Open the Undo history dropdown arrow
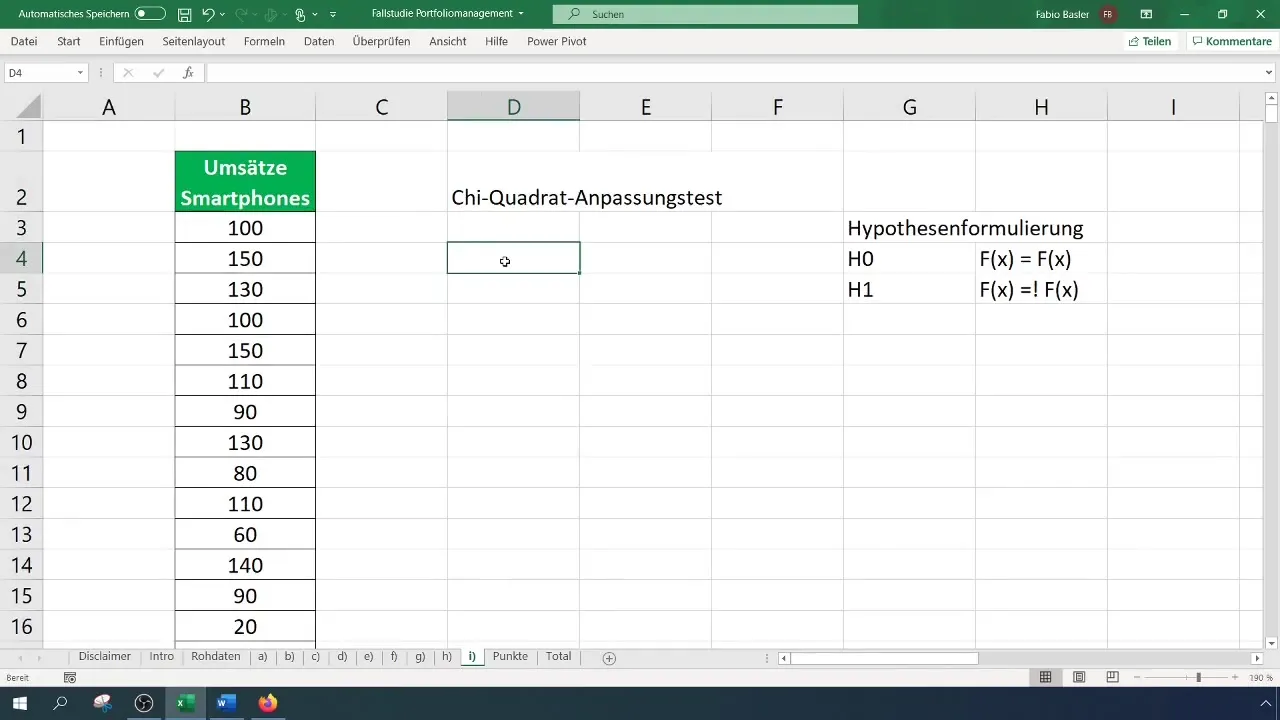The image size is (1280, 720). [222, 14]
